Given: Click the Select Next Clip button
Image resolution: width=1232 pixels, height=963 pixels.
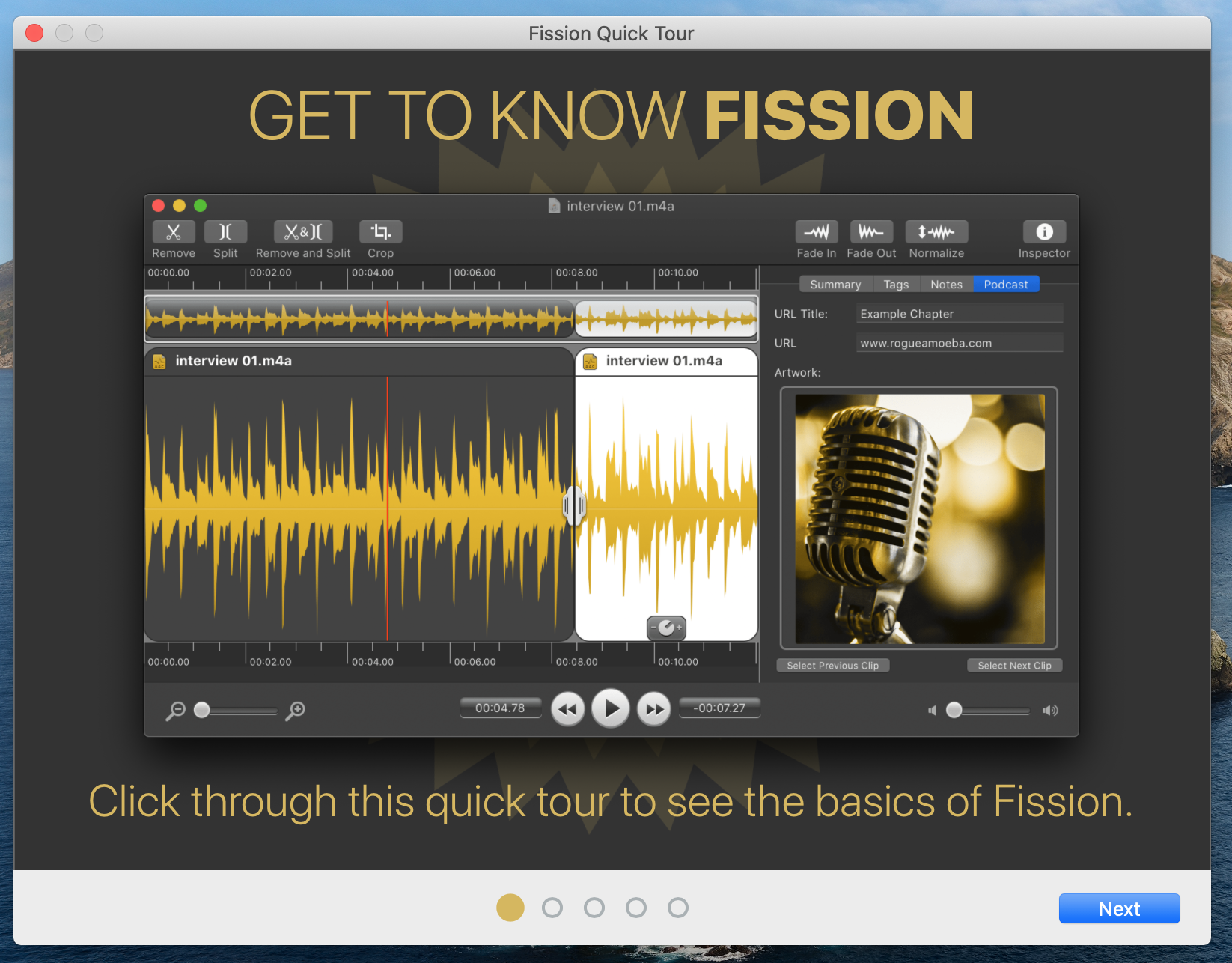Looking at the screenshot, I should tap(1014, 666).
